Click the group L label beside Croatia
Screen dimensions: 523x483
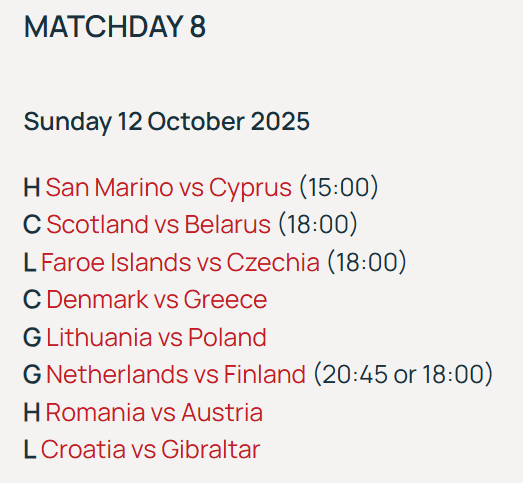(x=30, y=449)
